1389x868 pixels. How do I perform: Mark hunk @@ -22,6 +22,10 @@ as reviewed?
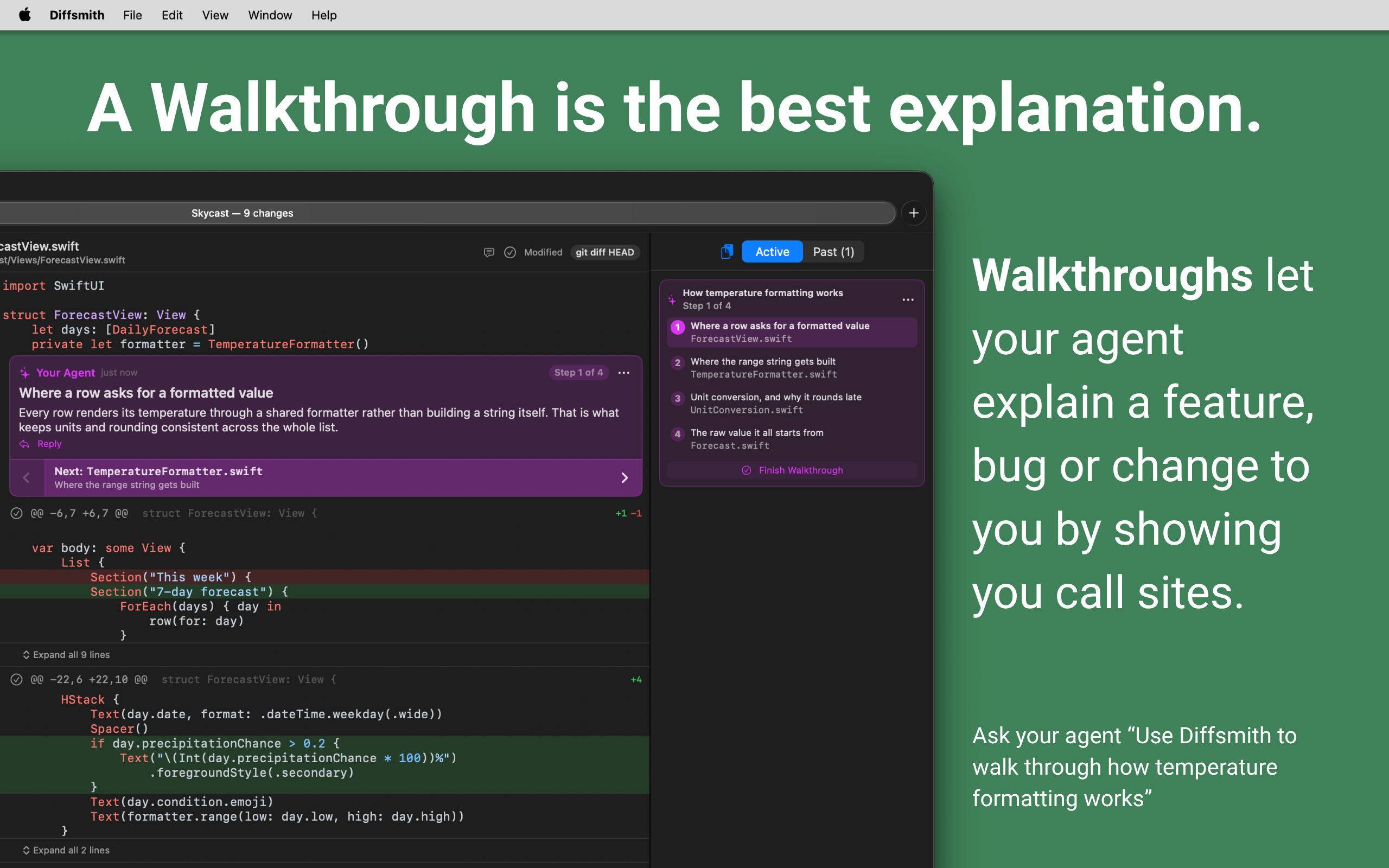click(x=17, y=680)
